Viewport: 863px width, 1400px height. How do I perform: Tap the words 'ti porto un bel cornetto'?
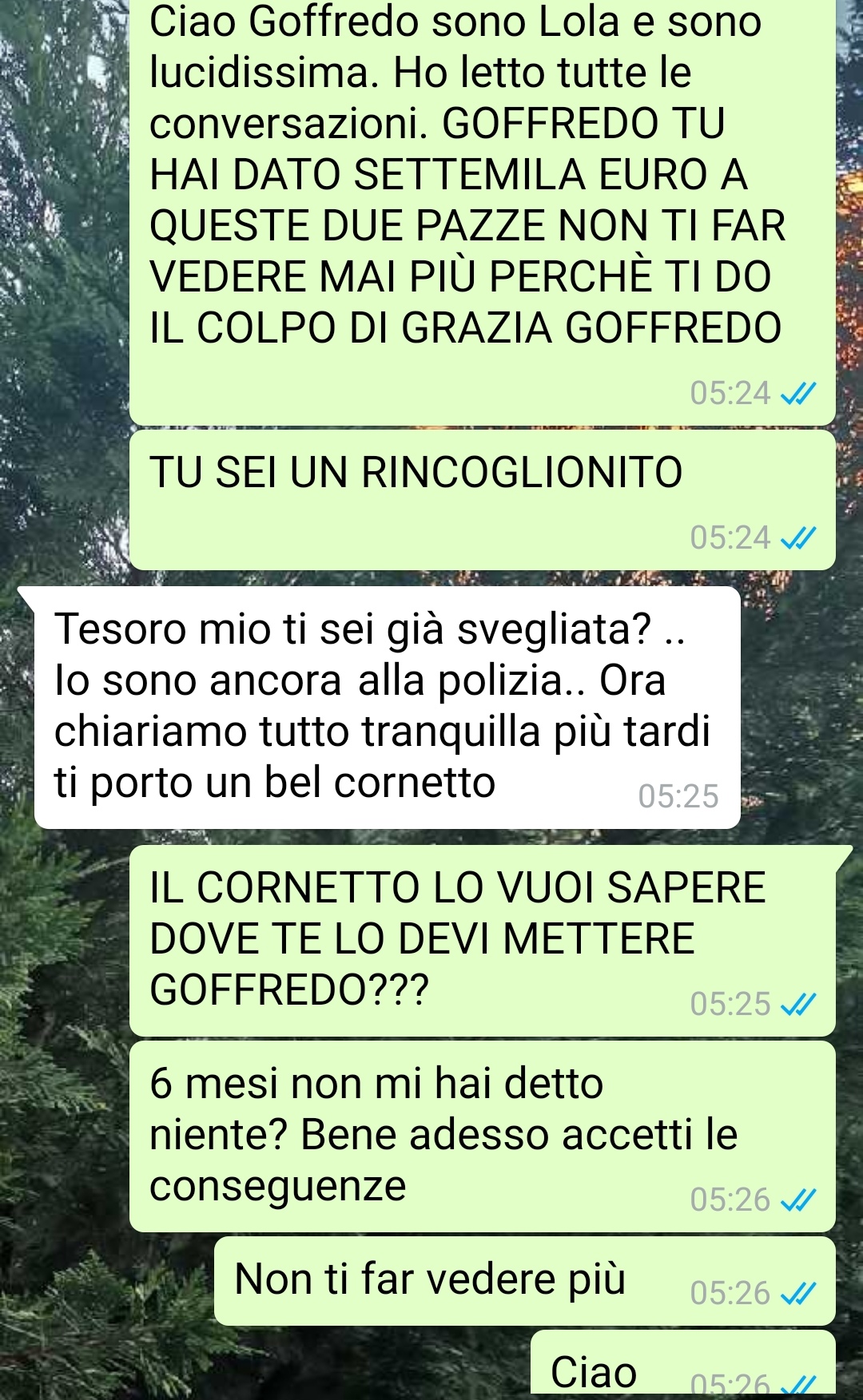[275, 783]
